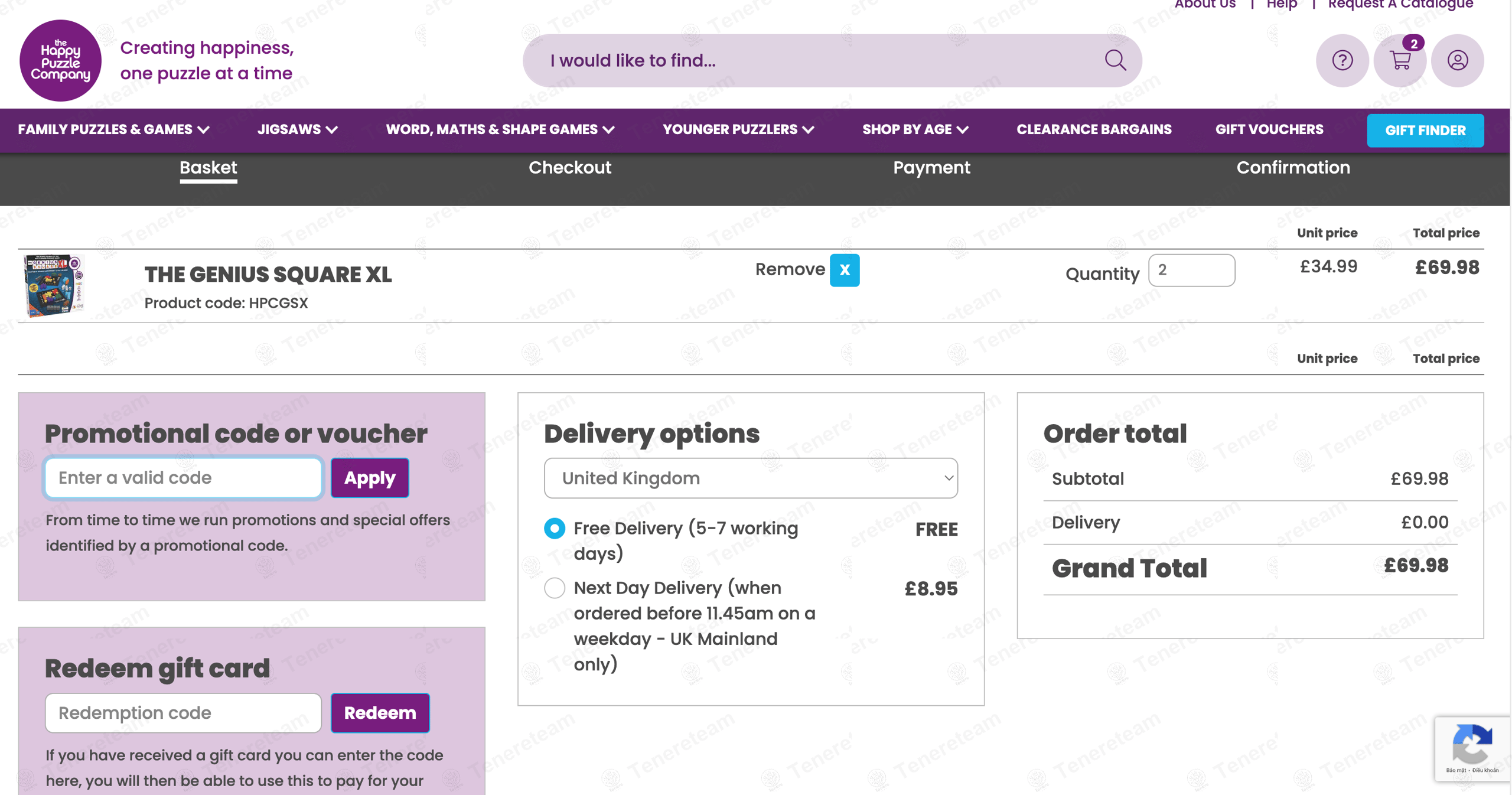Focus the Redemption code field
Image resolution: width=1512 pixels, height=795 pixels.
(x=183, y=713)
